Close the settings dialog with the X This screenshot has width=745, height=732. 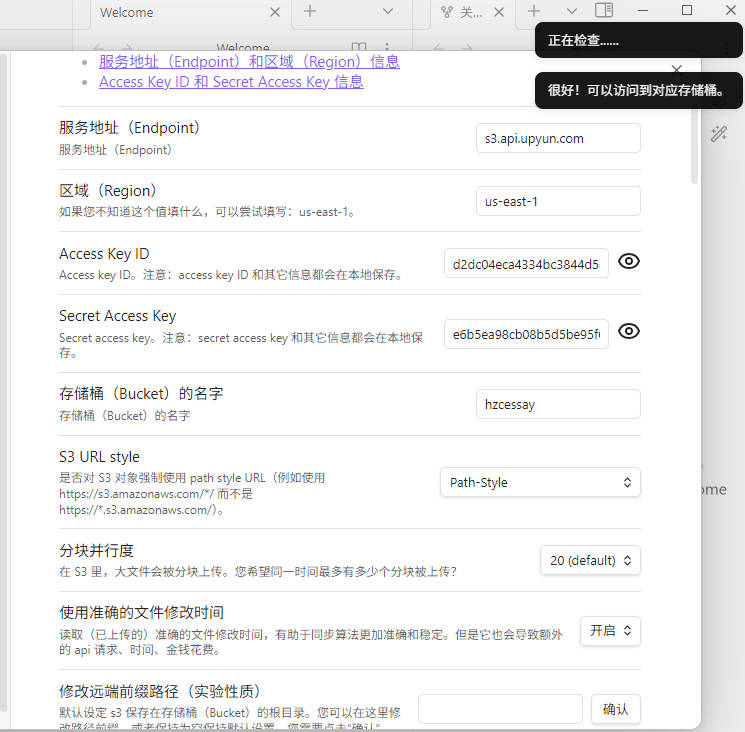coord(677,69)
